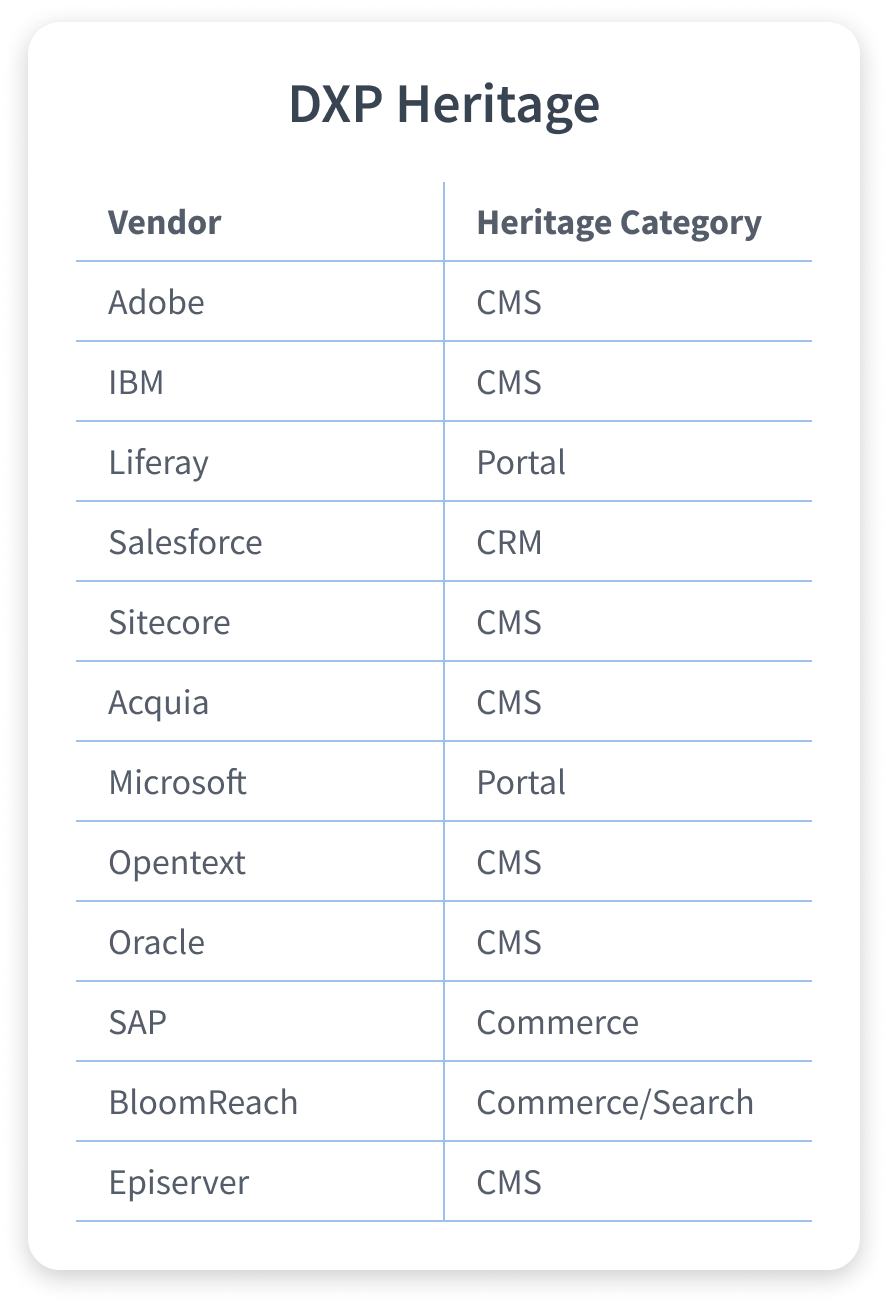Select the Commerce category beside SAP
888x1304 pixels.
coord(557,1022)
